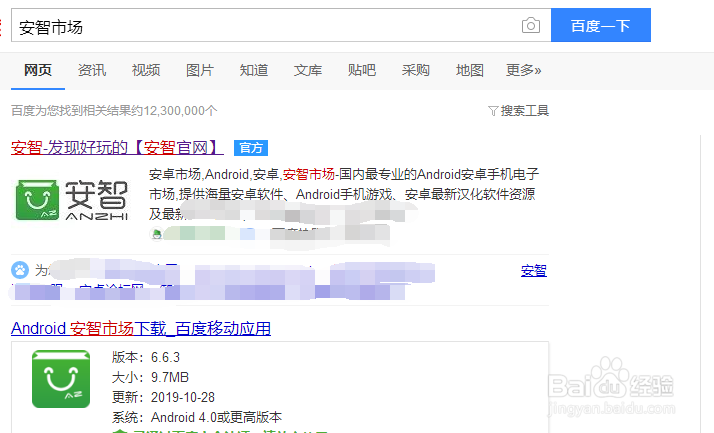714x433 pixels.
Task: Switch to the 图片 tab
Action: click(200, 70)
